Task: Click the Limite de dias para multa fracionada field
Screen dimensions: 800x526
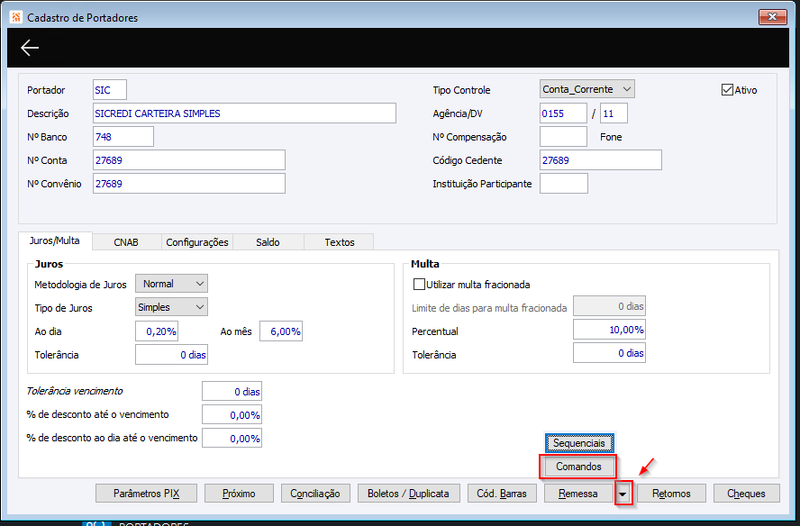Action: click(x=609, y=306)
